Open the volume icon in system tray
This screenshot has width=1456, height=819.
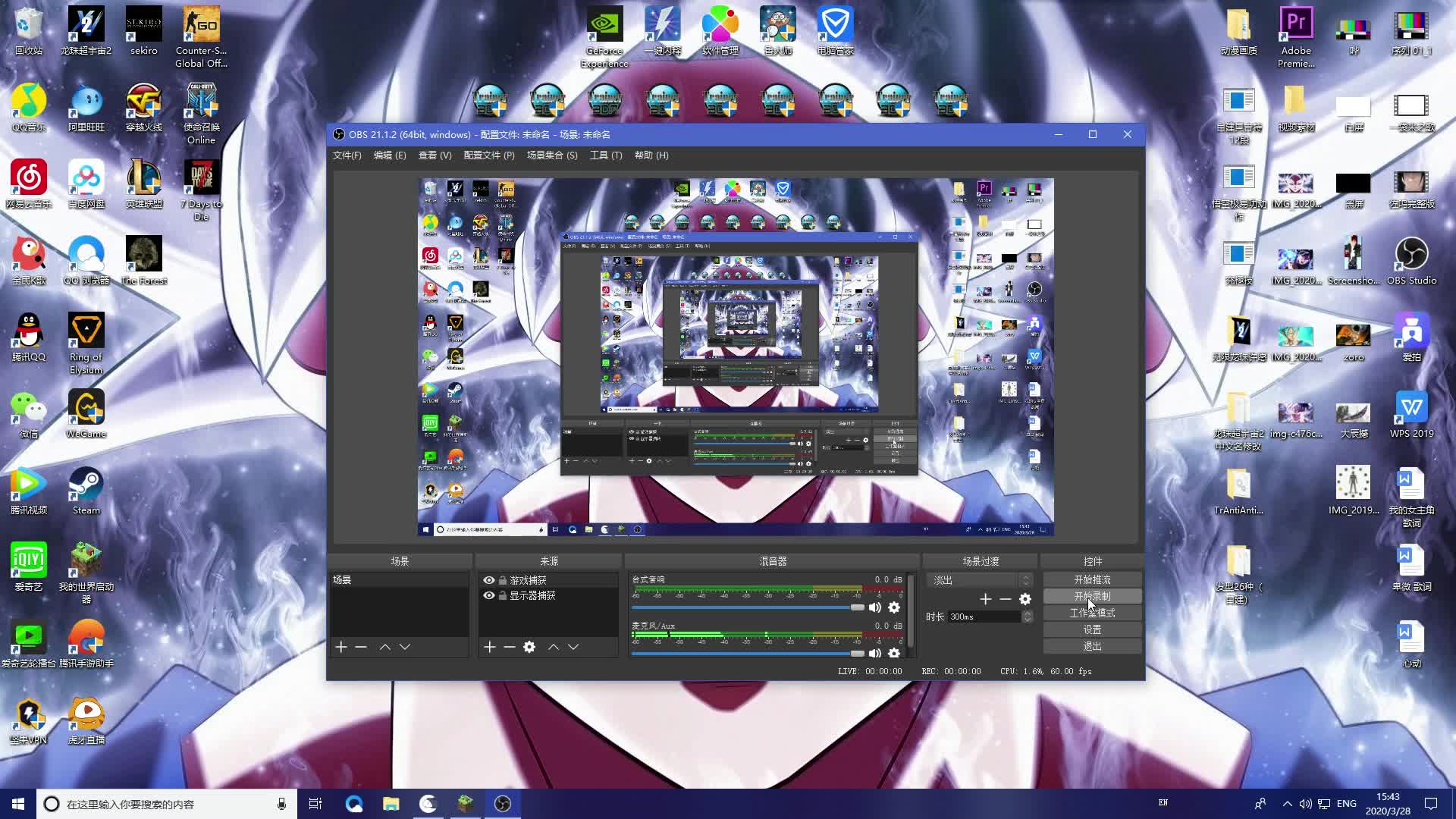click(1305, 804)
